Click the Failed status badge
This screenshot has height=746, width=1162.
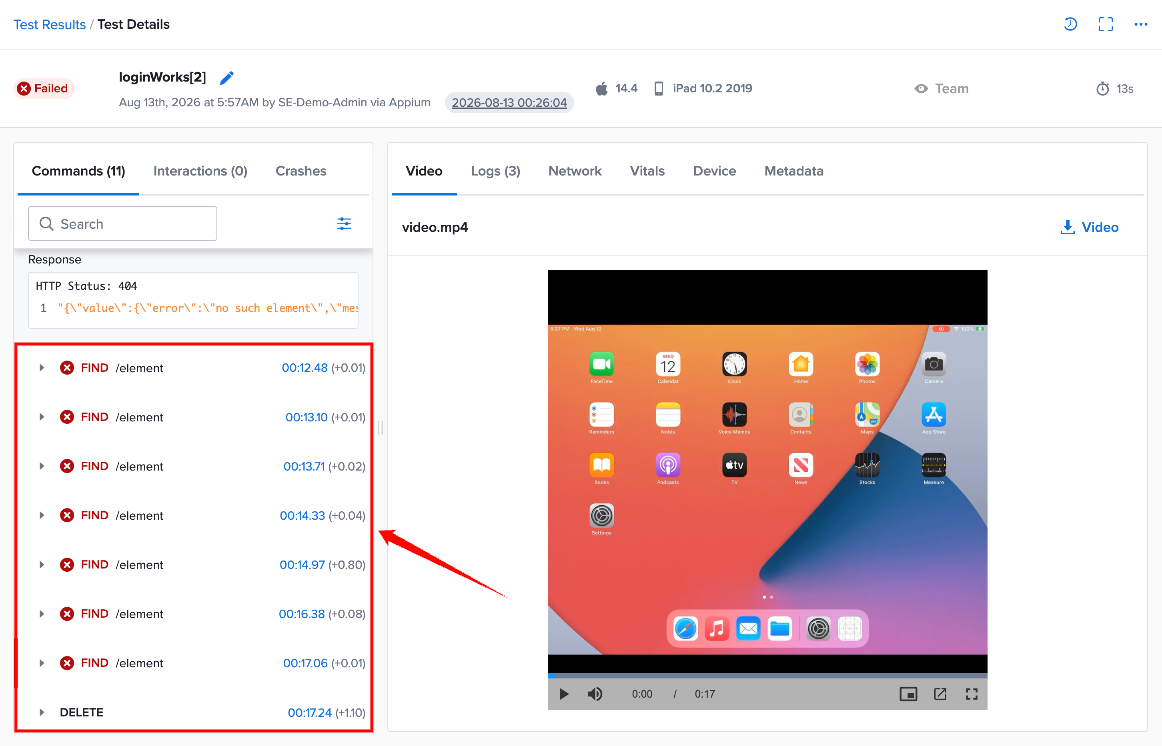[43, 88]
